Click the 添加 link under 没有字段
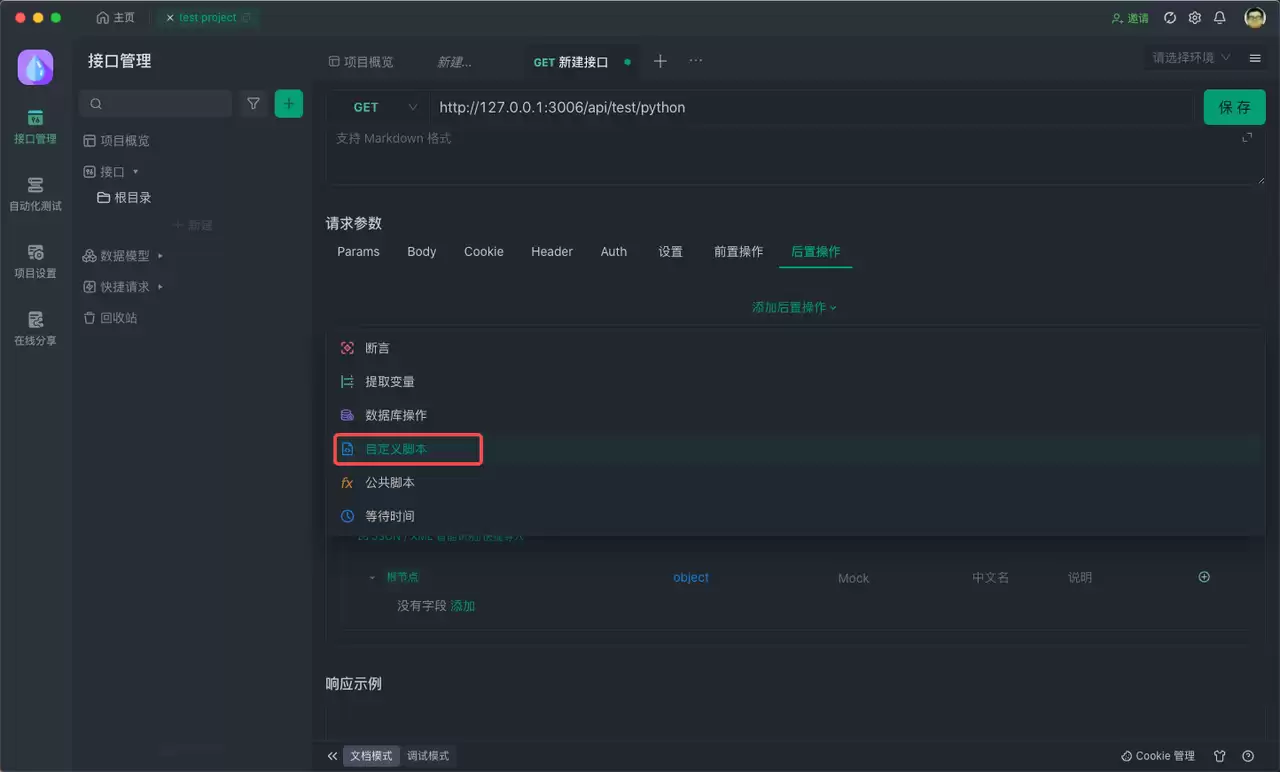The height and width of the screenshot is (772, 1280). 463,606
